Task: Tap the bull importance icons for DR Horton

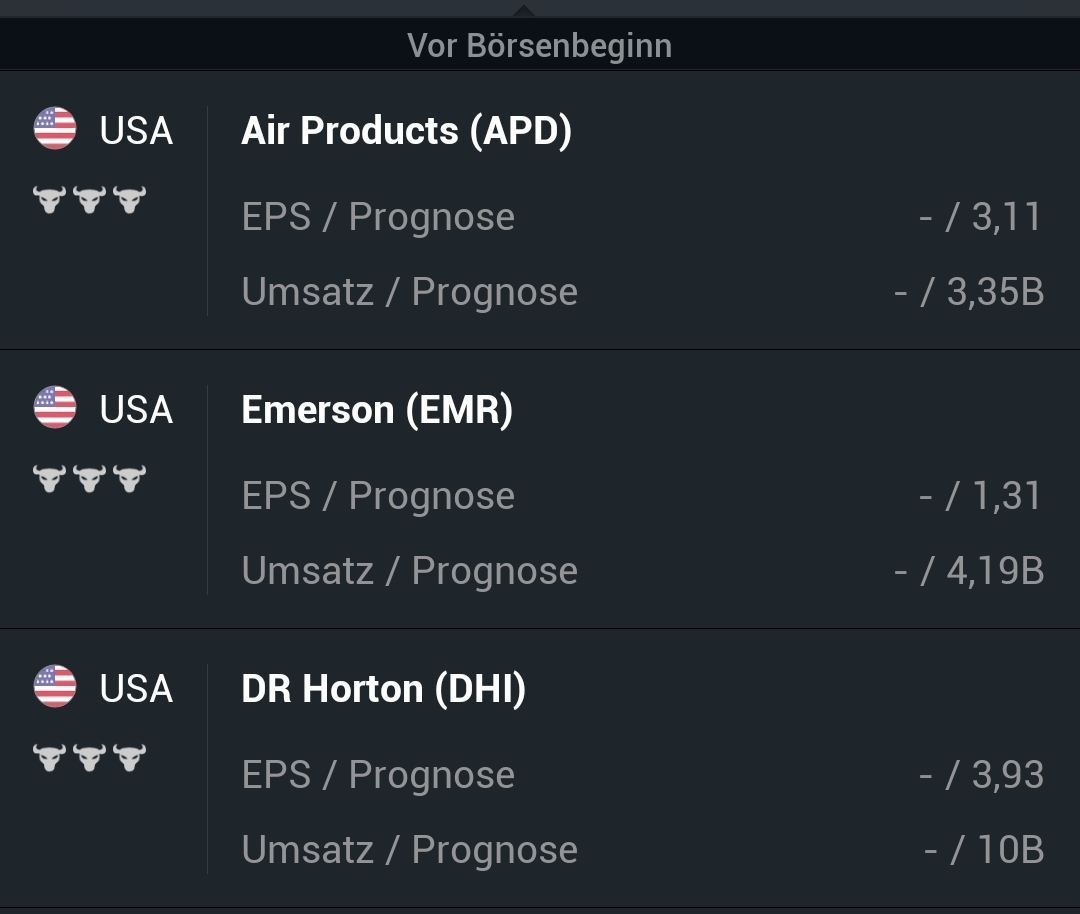Action: tap(89, 757)
